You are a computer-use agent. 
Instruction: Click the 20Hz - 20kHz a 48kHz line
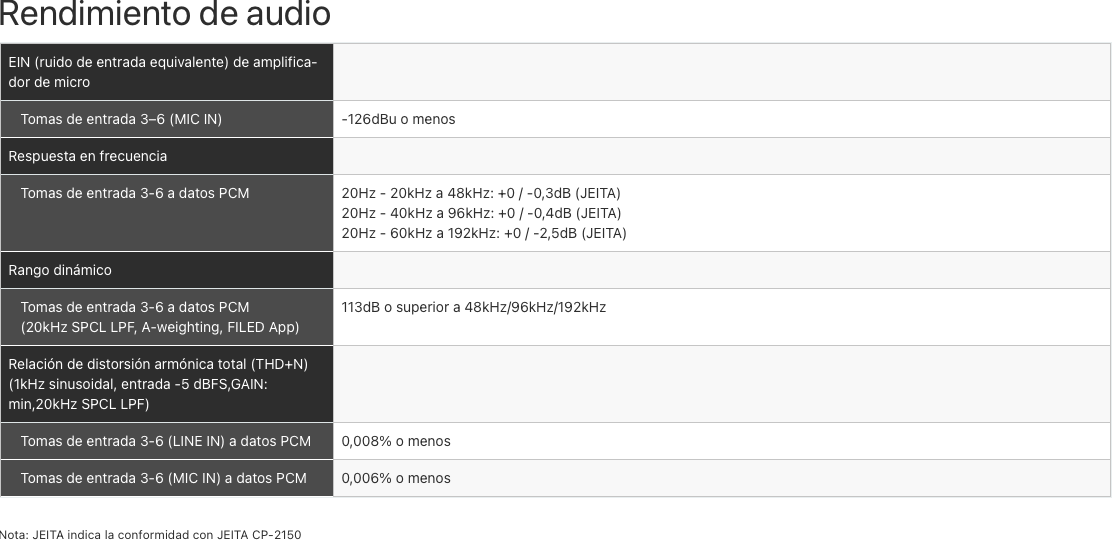(x=481, y=193)
